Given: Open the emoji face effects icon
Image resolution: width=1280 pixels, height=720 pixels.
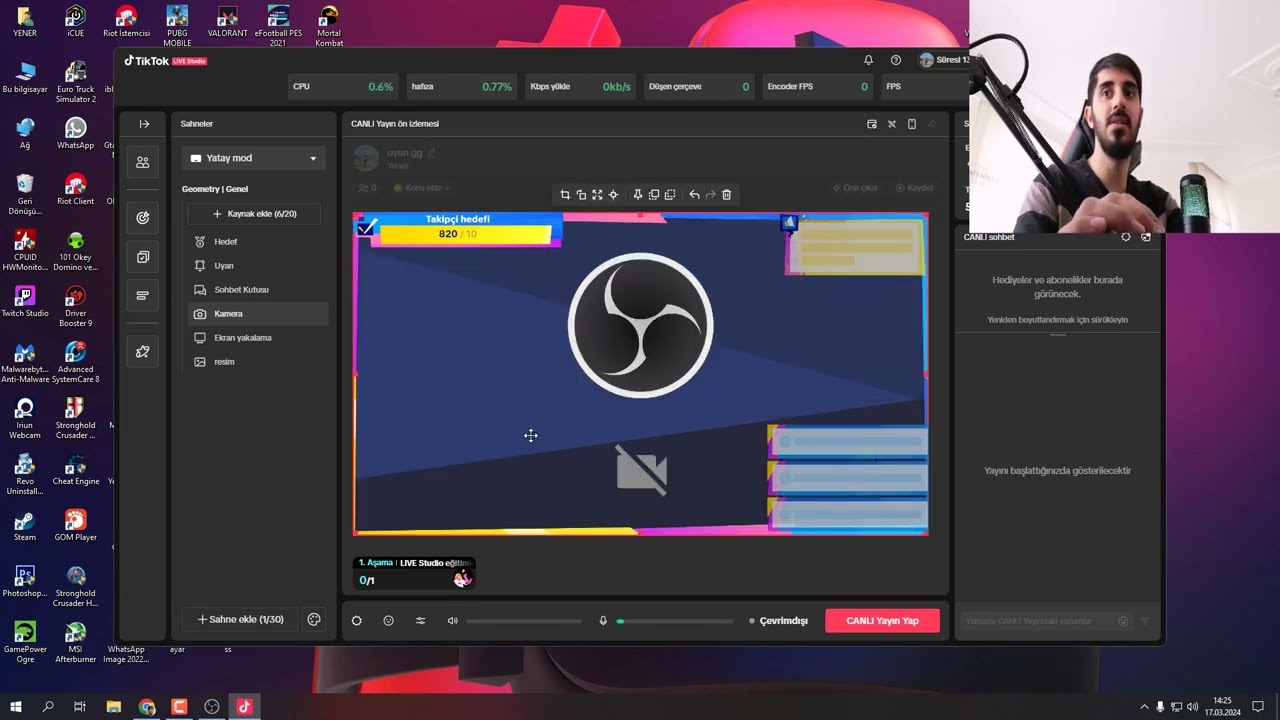Looking at the screenshot, I should [388, 621].
